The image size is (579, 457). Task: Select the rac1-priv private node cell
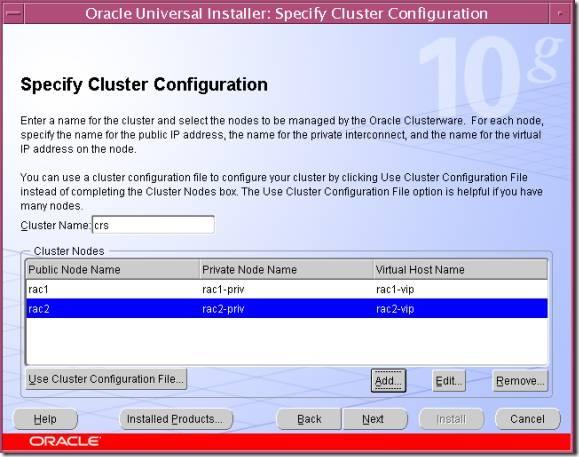pyautogui.click(x=287, y=289)
